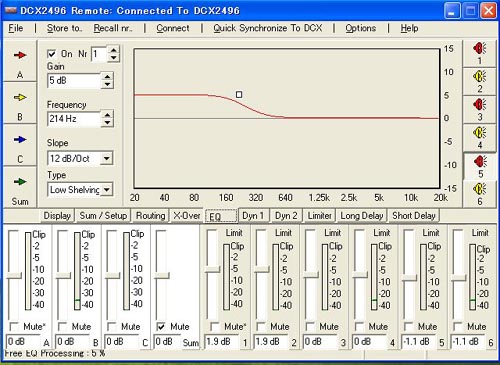The width and height of the screenshot is (500, 365).
Task: Click Sum channel gain fader
Action: click(x=162, y=275)
